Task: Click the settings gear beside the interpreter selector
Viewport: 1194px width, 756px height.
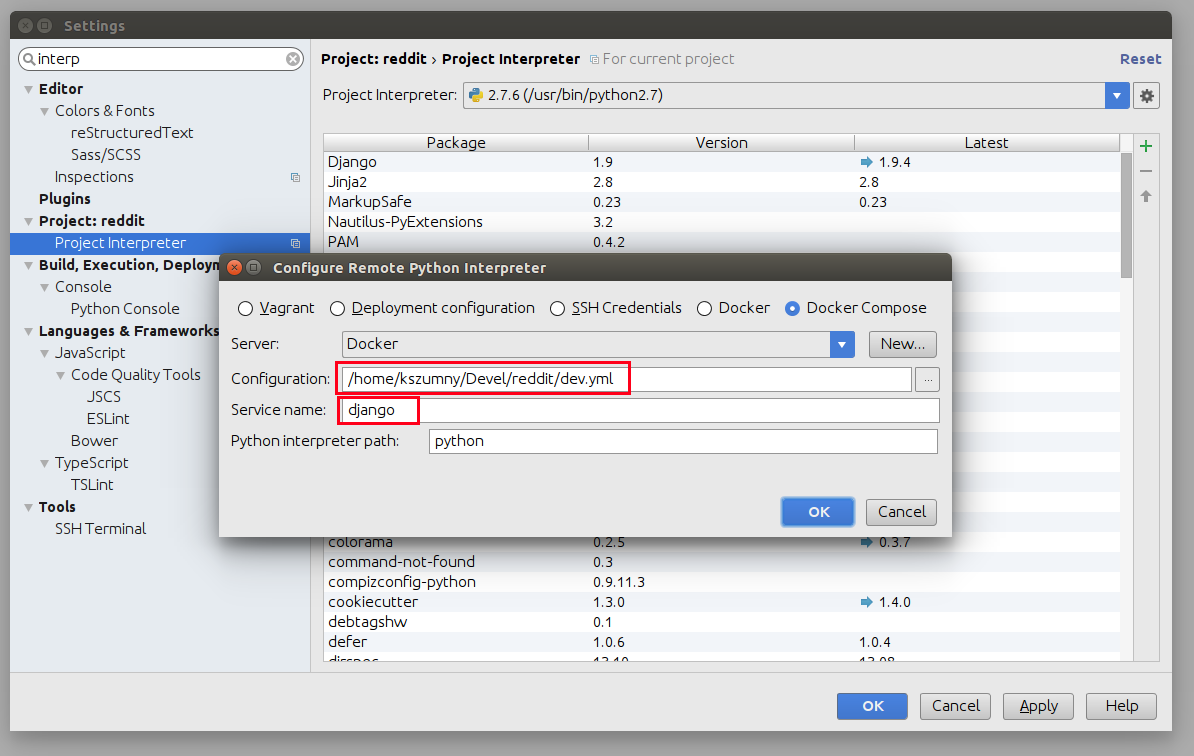Action: 1146,95
